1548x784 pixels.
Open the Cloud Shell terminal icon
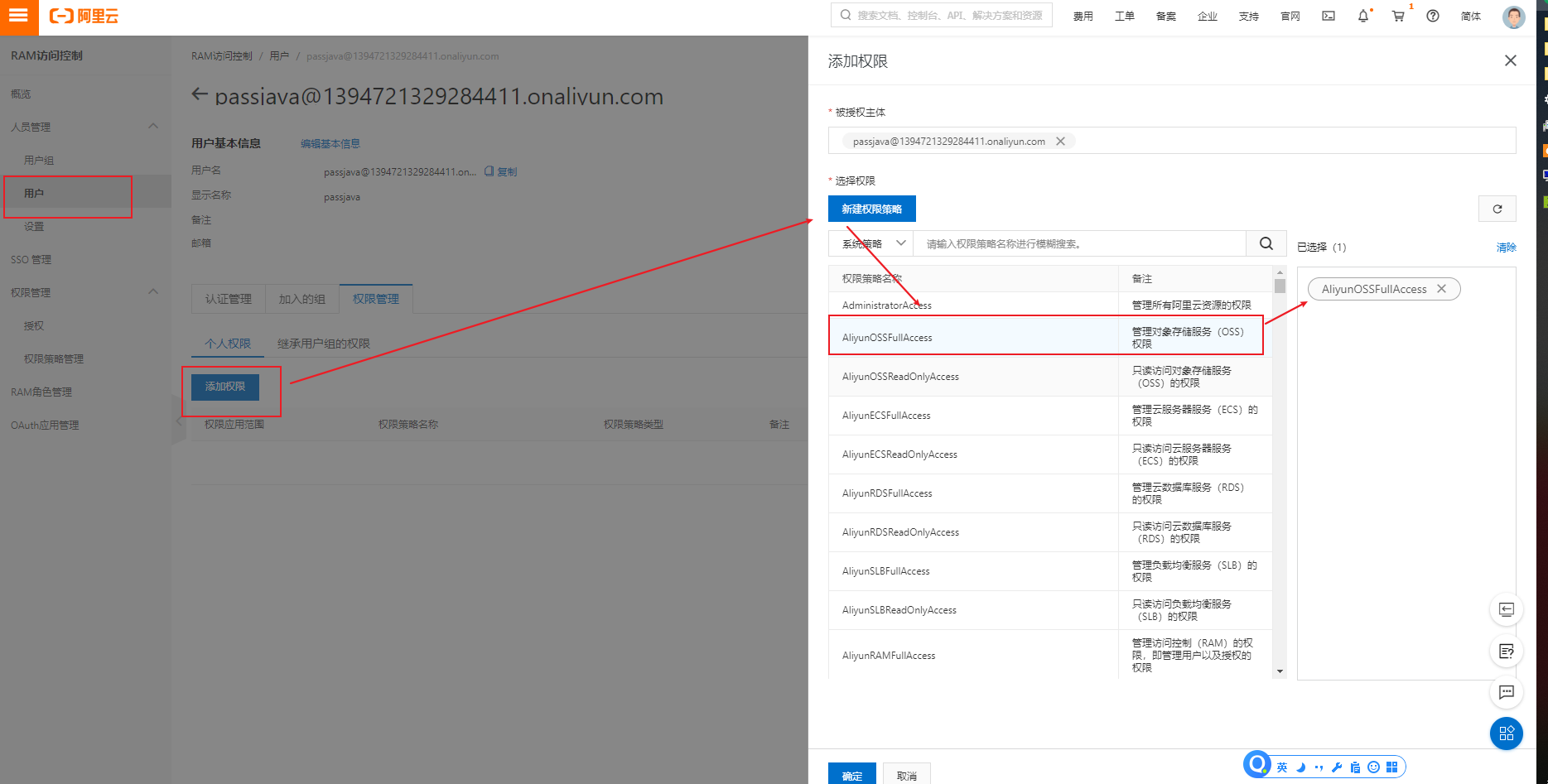click(1329, 16)
